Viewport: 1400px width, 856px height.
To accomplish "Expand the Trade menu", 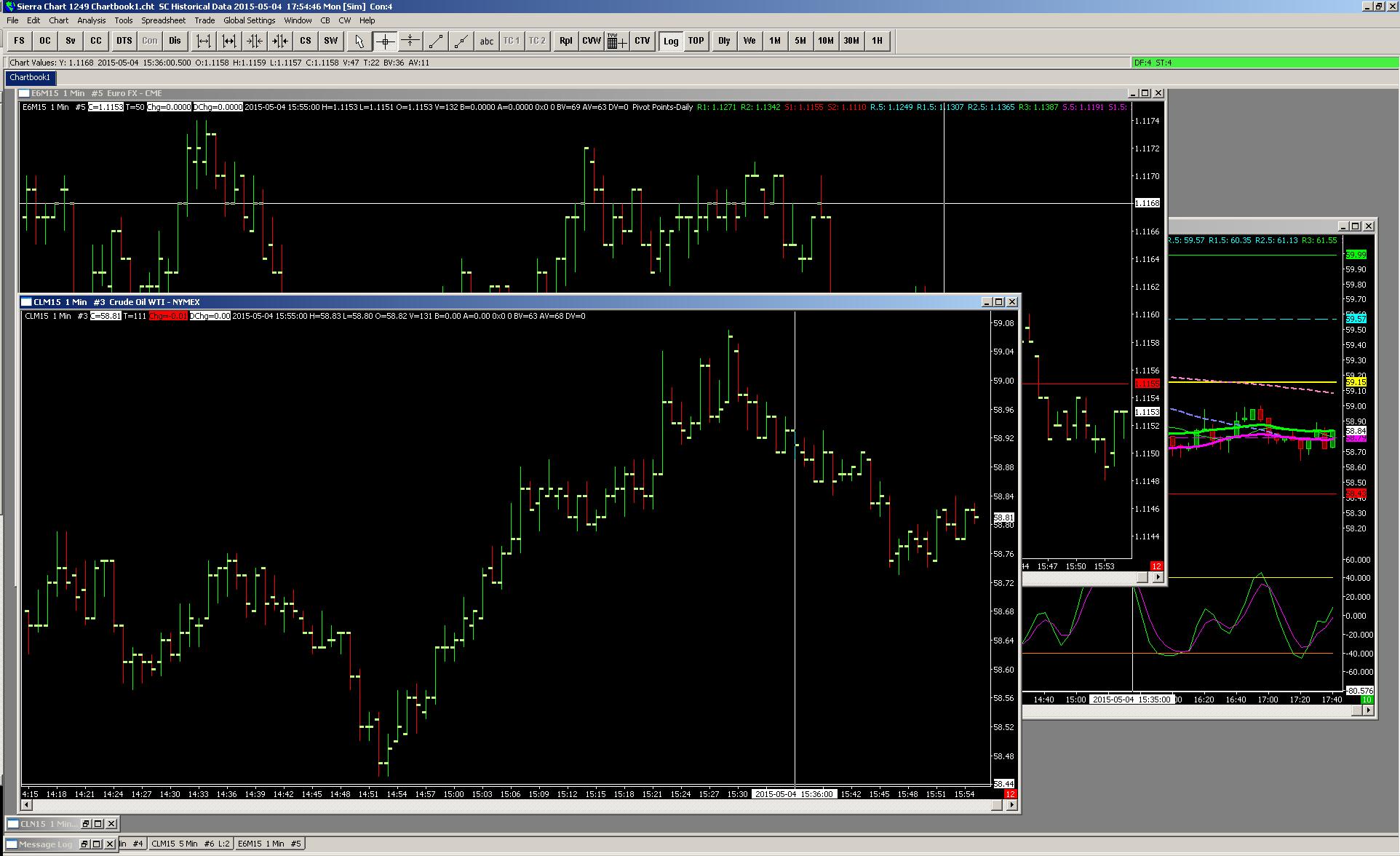I will click(204, 20).
